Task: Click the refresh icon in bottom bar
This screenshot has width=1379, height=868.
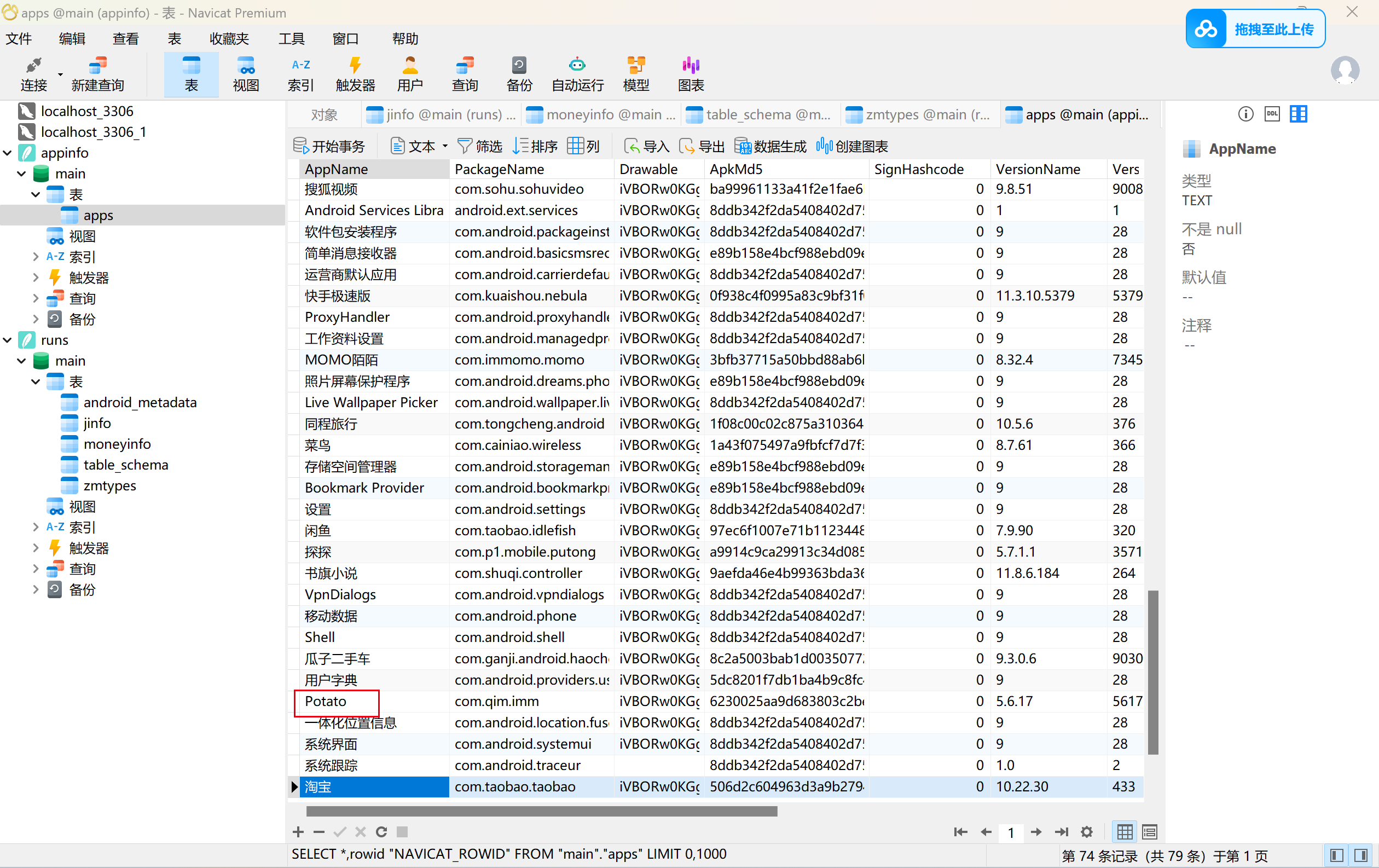Action: (x=381, y=831)
